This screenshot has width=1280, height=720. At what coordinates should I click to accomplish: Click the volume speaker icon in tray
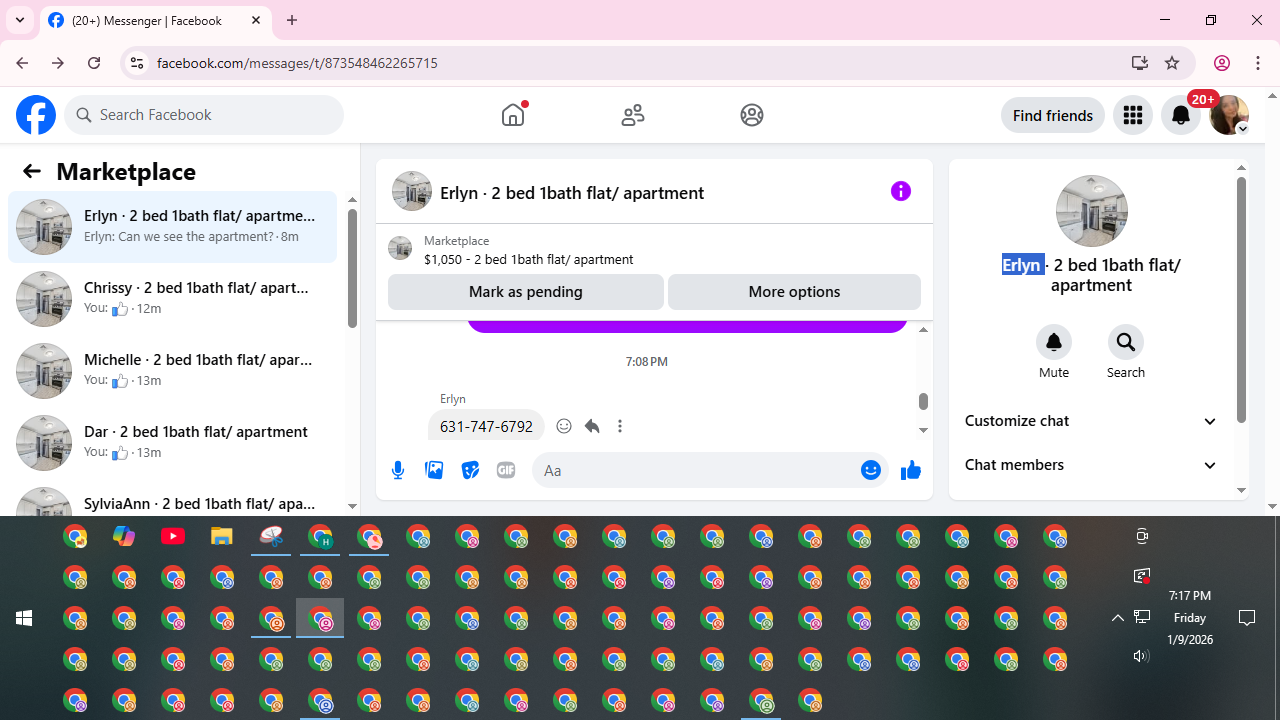coord(1141,656)
